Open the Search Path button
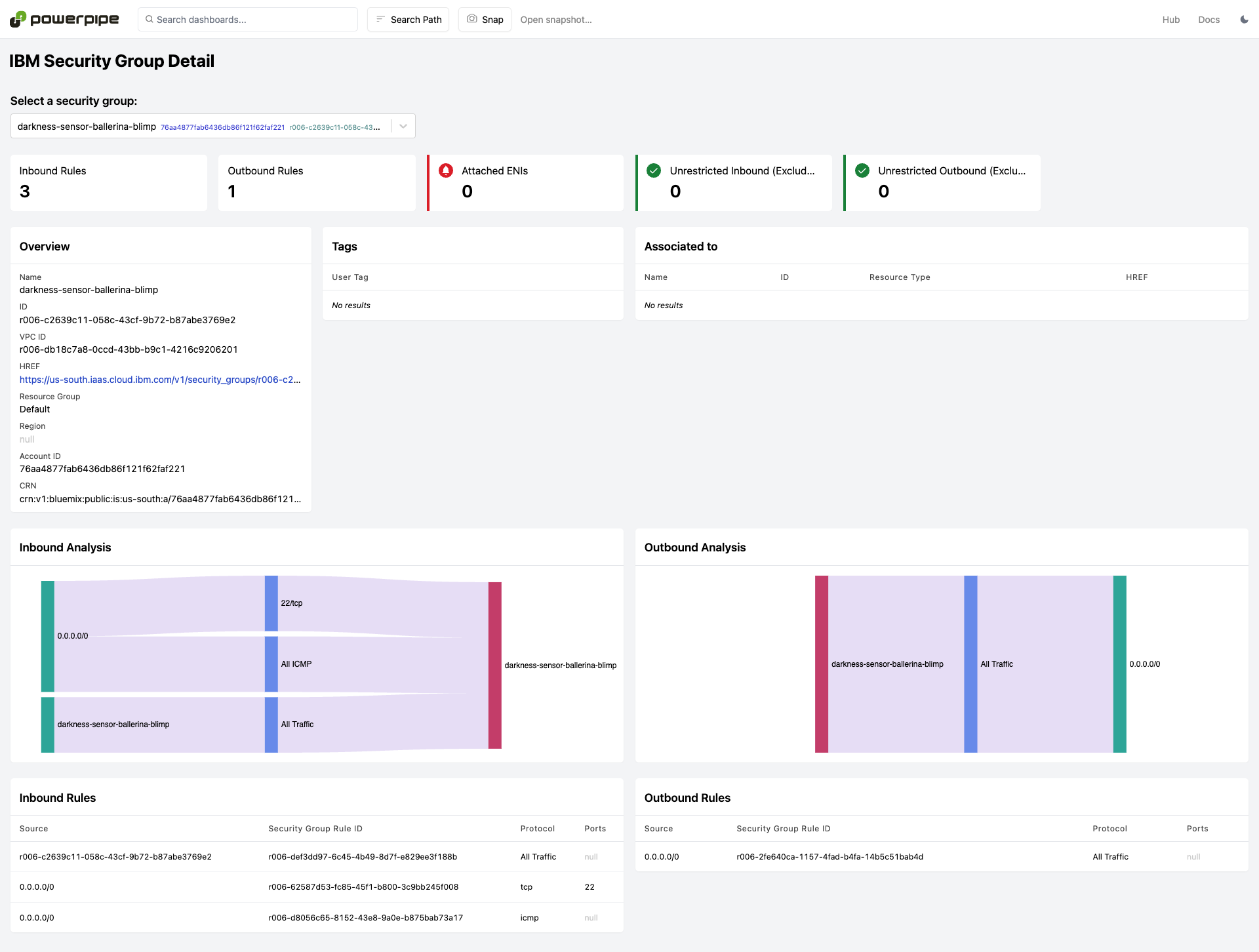 408,20
